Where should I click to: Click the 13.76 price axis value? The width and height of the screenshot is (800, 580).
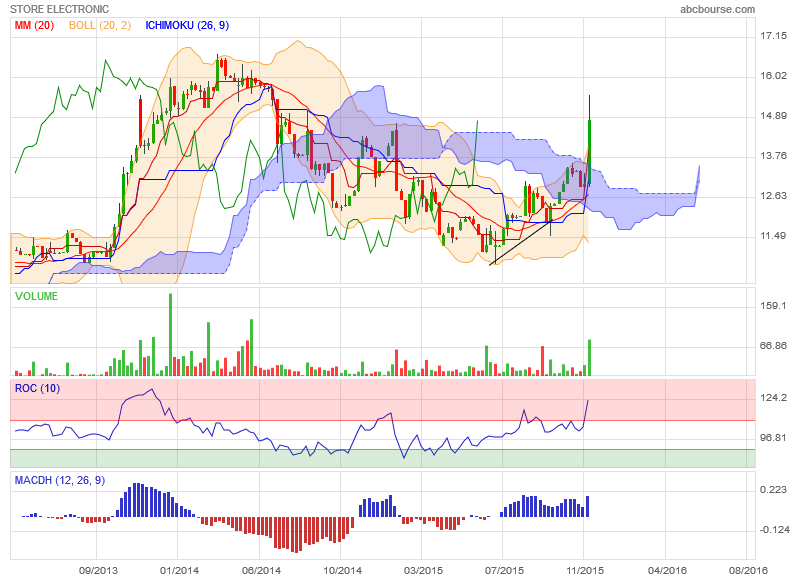(773, 156)
